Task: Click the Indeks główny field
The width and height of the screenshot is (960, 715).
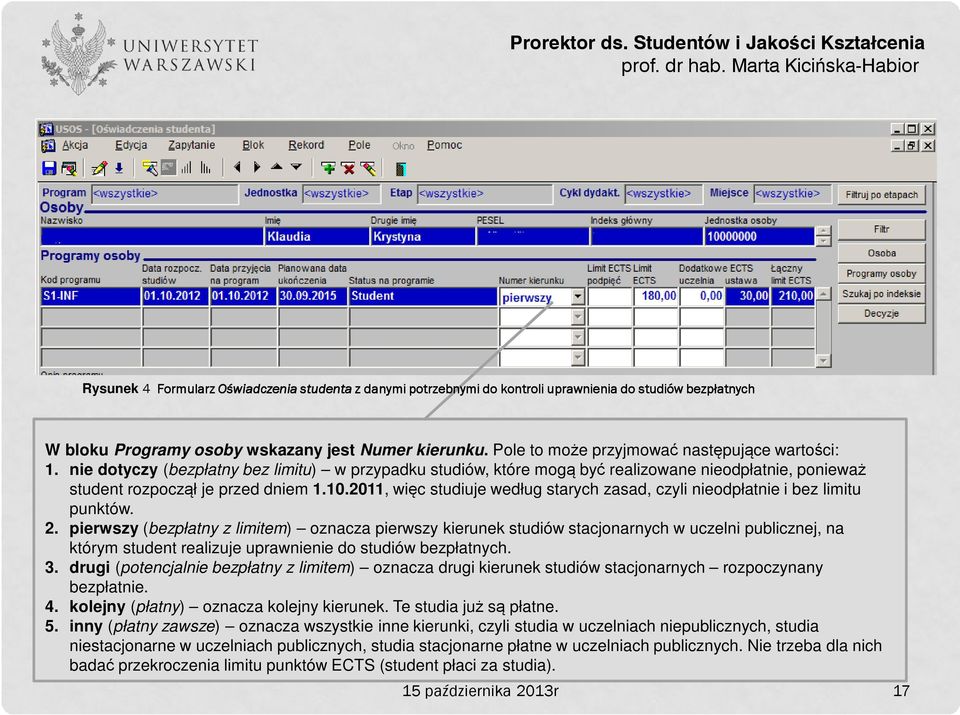Action: point(647,237)
